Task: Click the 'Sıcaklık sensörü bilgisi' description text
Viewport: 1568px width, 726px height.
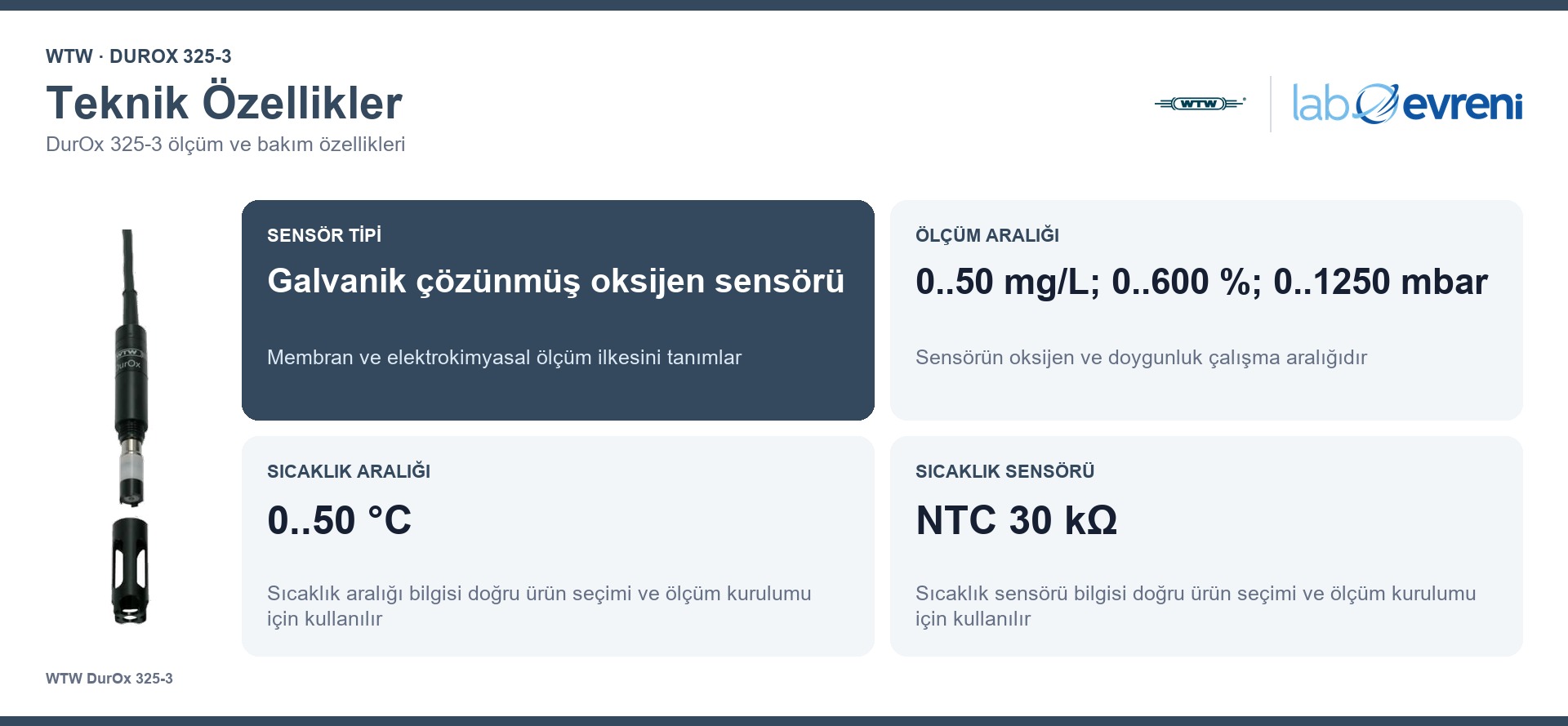Action: click(1196, 606)
